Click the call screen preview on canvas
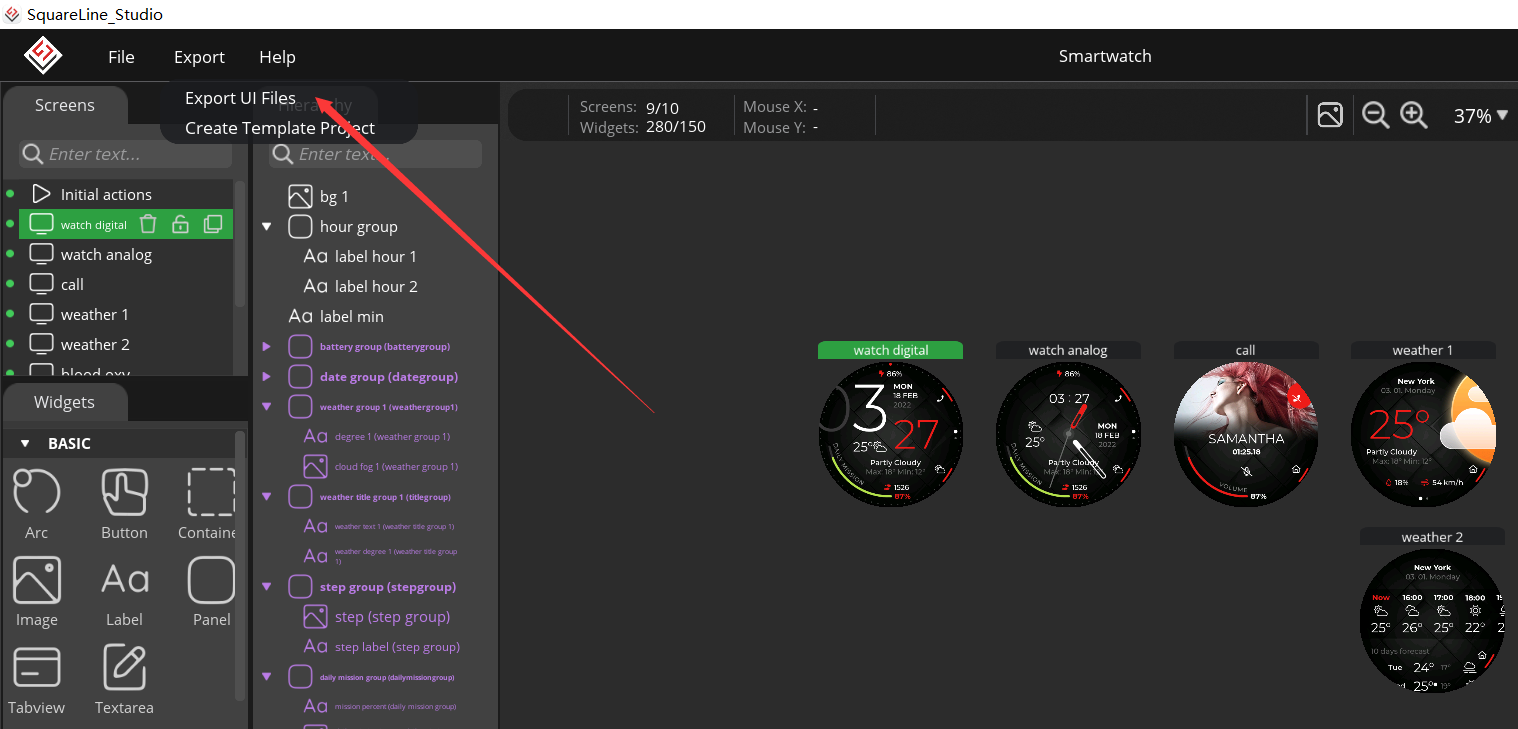 1246,434
